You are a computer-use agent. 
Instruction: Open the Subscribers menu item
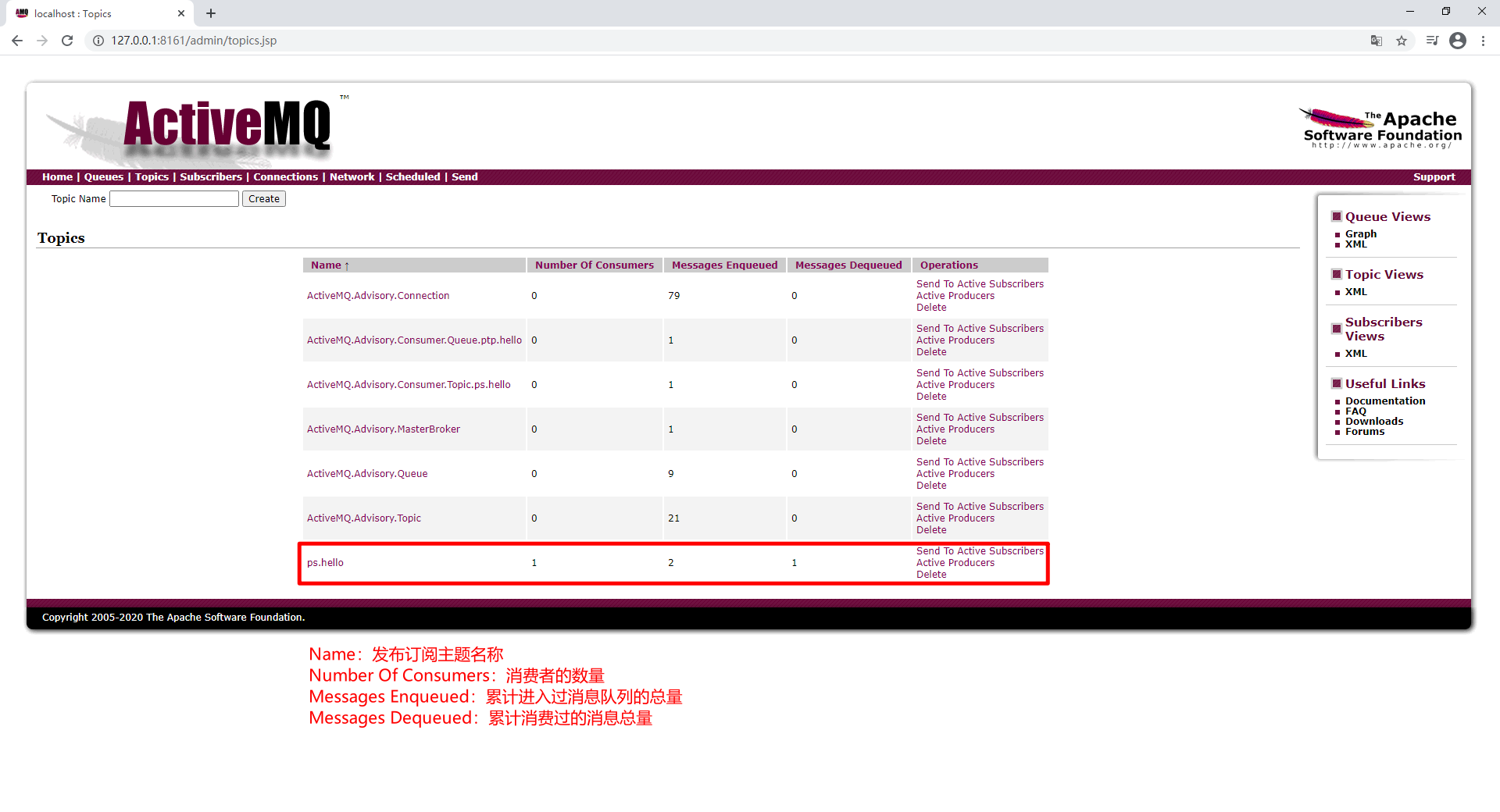coord(211,177)
